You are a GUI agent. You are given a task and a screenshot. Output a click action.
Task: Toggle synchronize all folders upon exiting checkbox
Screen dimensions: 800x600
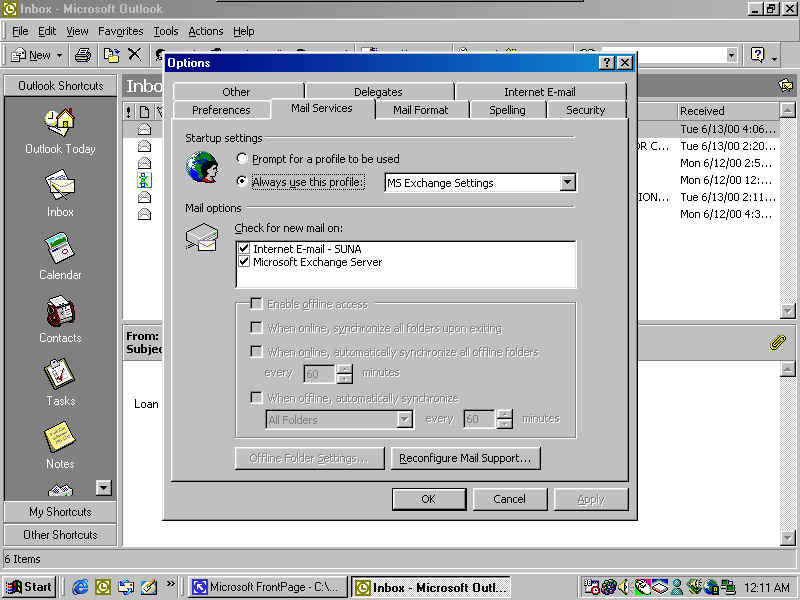(x=256, y=328)
